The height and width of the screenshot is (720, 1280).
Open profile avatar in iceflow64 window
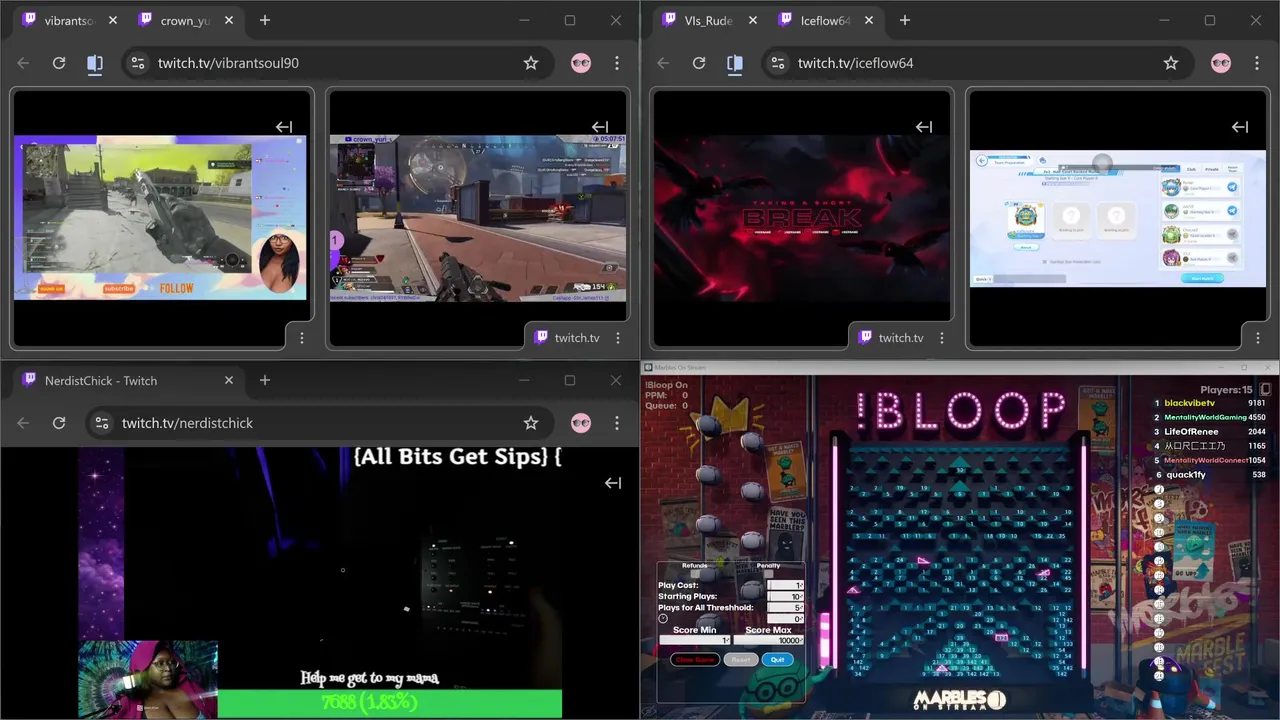click(1221, 63)
